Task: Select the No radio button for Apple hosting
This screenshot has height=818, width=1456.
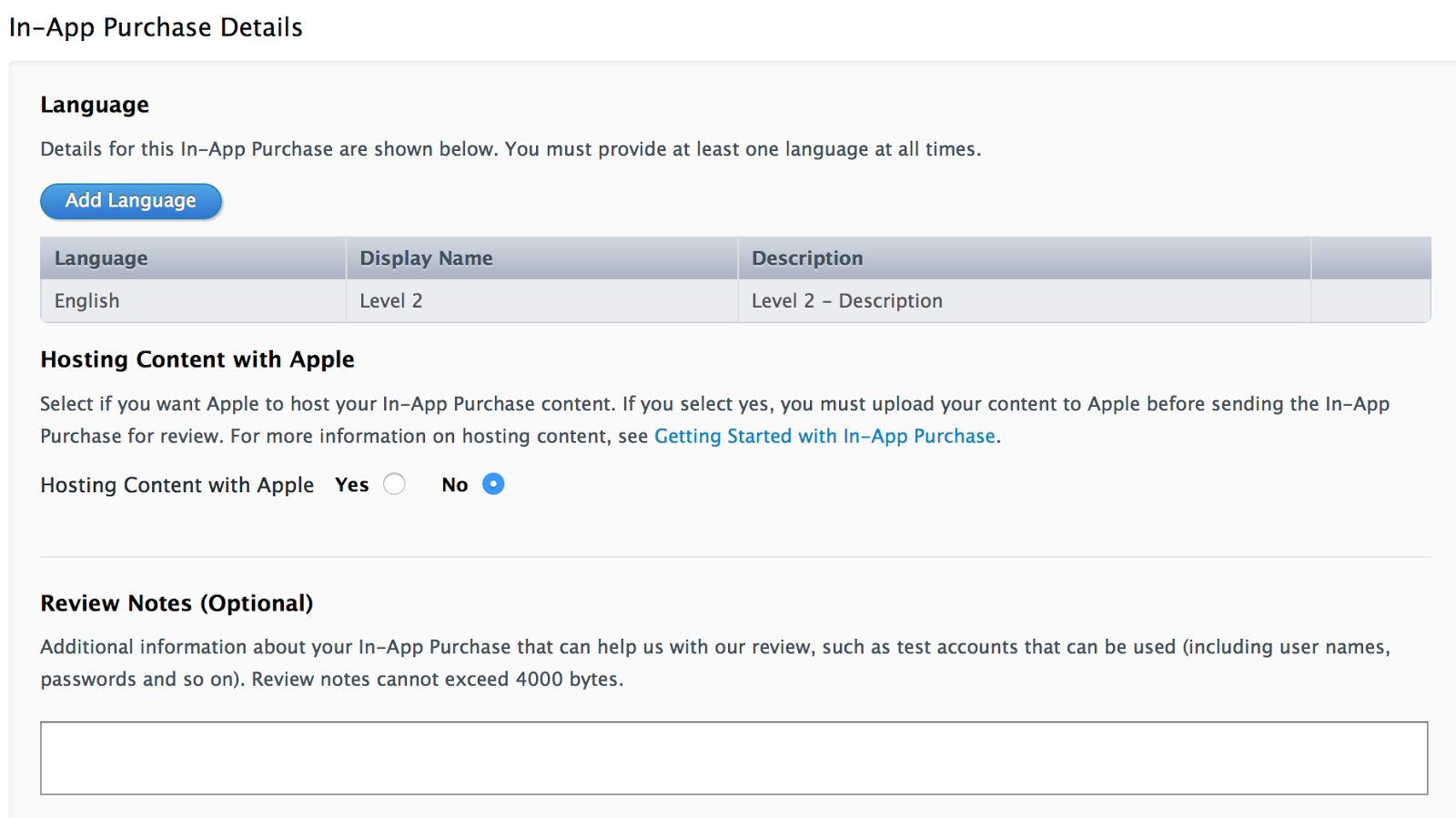Action: 493,484
